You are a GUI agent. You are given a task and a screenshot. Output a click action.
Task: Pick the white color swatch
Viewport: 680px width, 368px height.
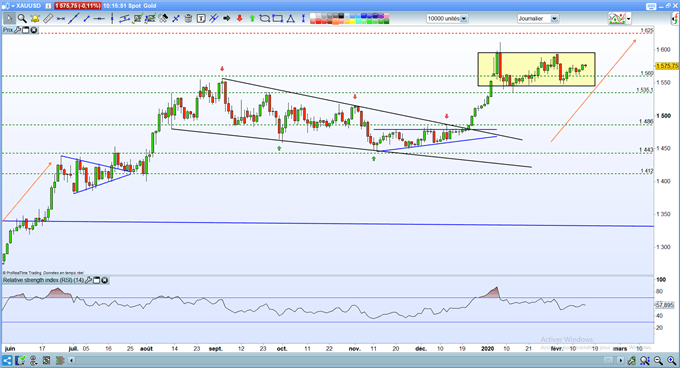point(313,16)
